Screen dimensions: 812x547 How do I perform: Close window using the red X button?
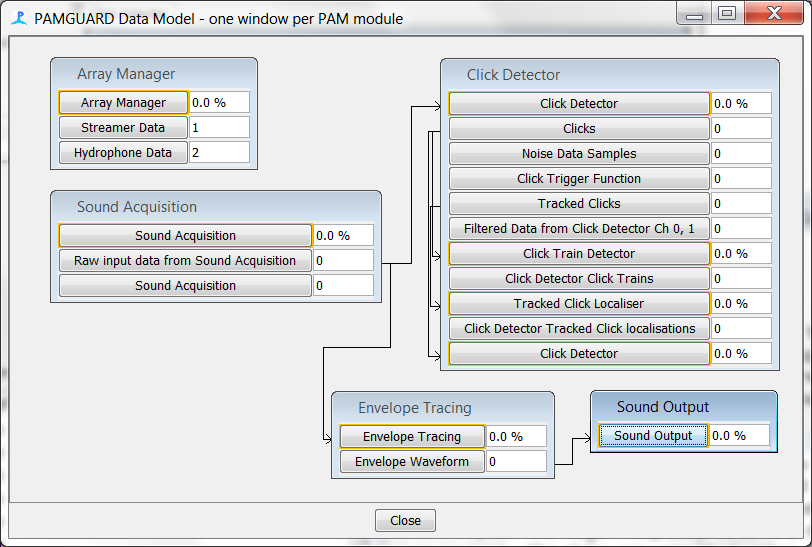pyautogui.click(x=774, y=13)
